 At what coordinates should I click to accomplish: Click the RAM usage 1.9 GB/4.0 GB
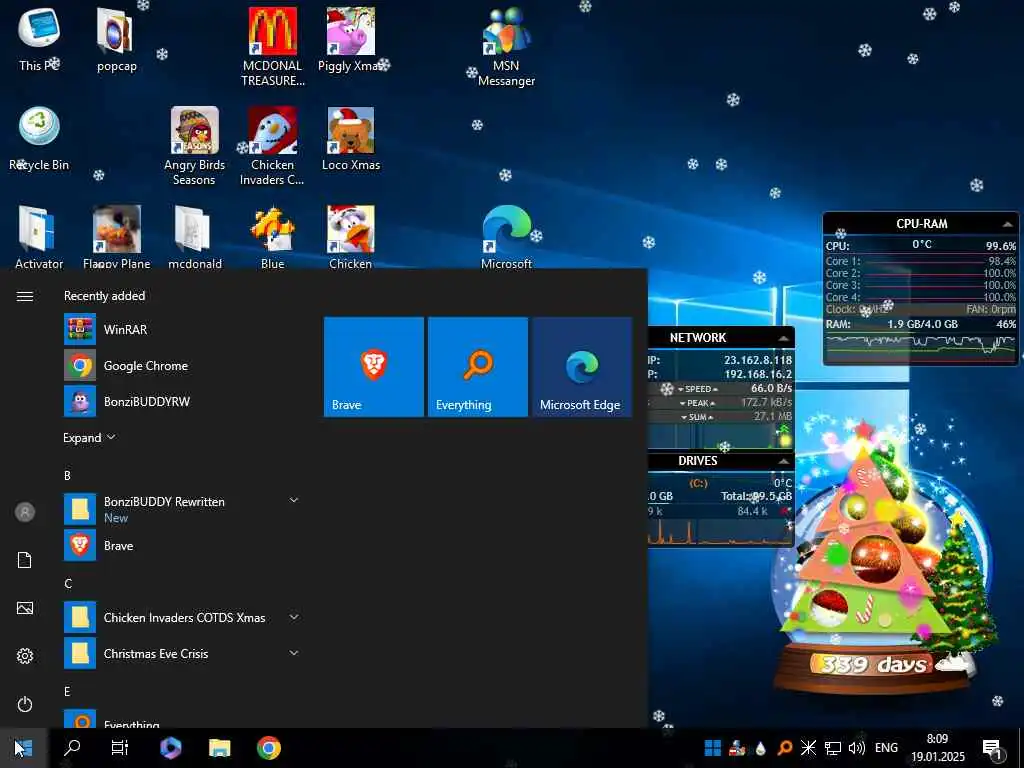(x=922, y=324)
